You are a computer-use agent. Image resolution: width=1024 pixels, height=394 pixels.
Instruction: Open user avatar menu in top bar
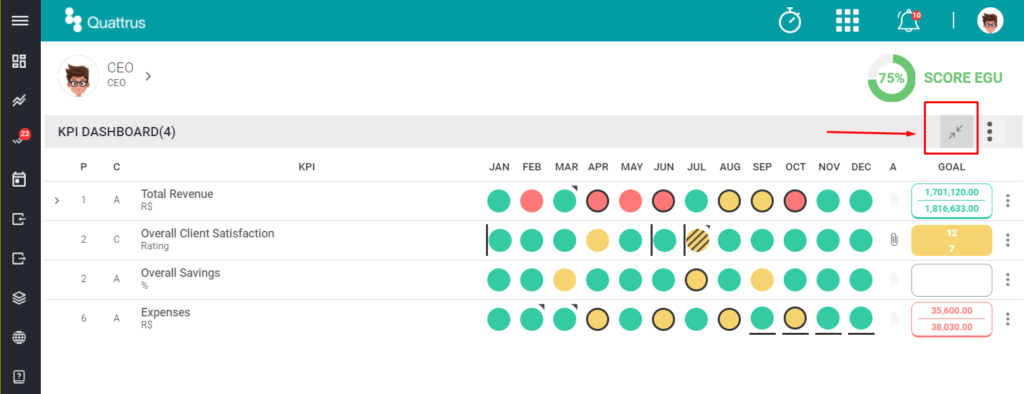point(990,21)
